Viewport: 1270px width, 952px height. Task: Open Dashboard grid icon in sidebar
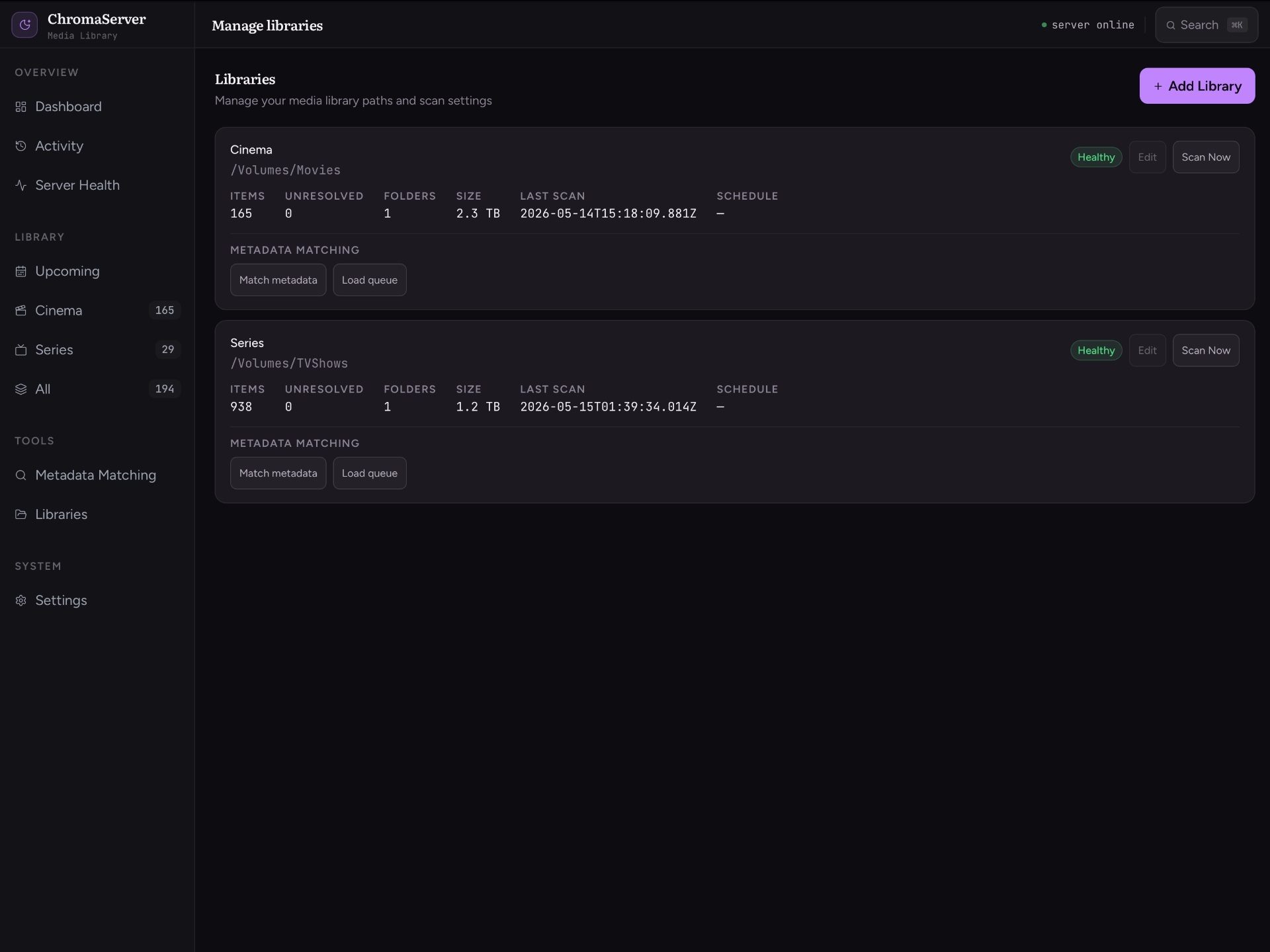coord(21,107)
